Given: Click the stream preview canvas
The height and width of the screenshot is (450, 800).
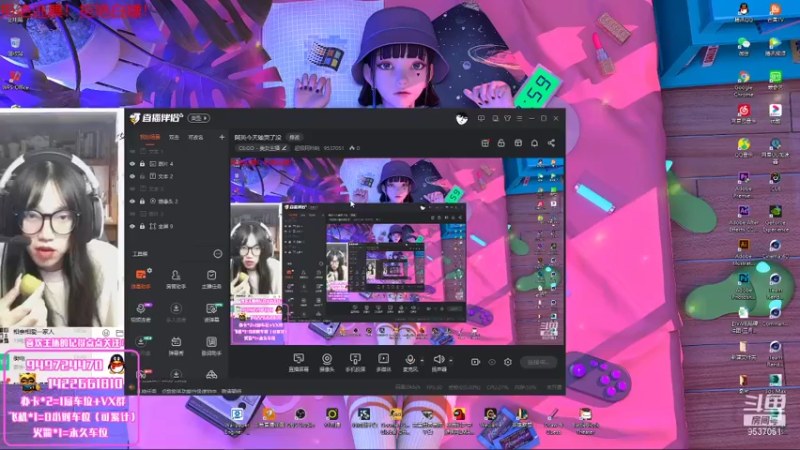Looking at the screenshot, I should (397, 251).
